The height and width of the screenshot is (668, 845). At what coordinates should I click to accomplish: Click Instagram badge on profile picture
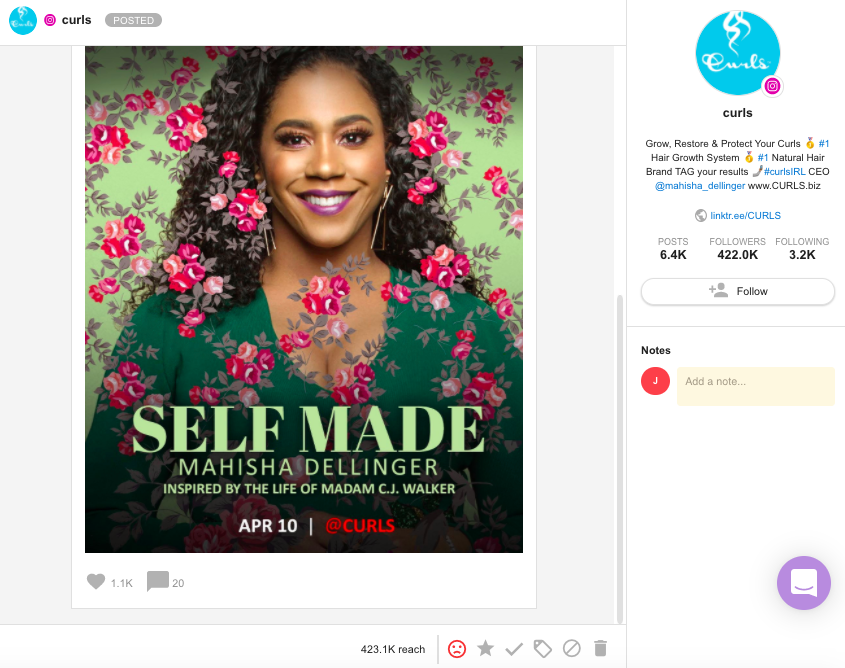point(772,86)
